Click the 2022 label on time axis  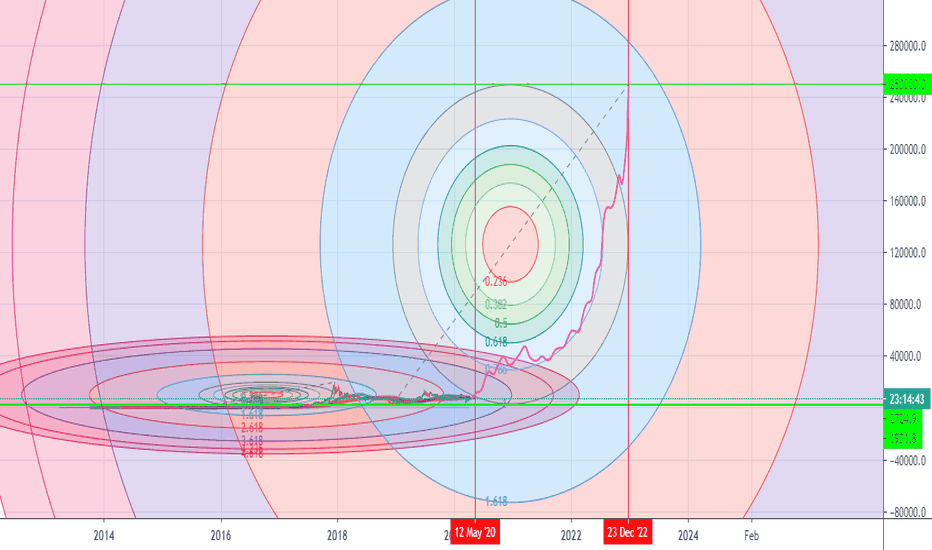pos(571,536)
